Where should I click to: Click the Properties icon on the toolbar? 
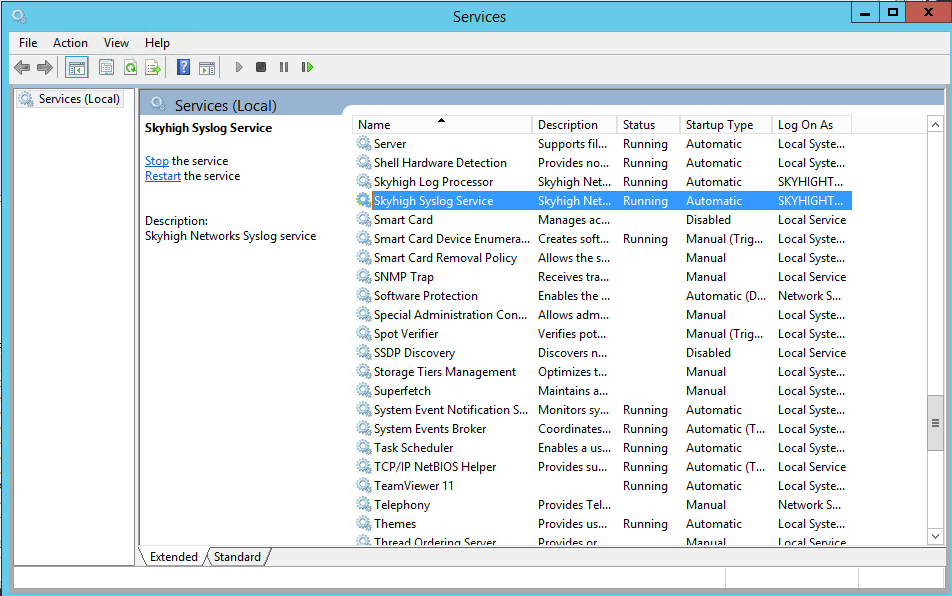coord(106,67)
